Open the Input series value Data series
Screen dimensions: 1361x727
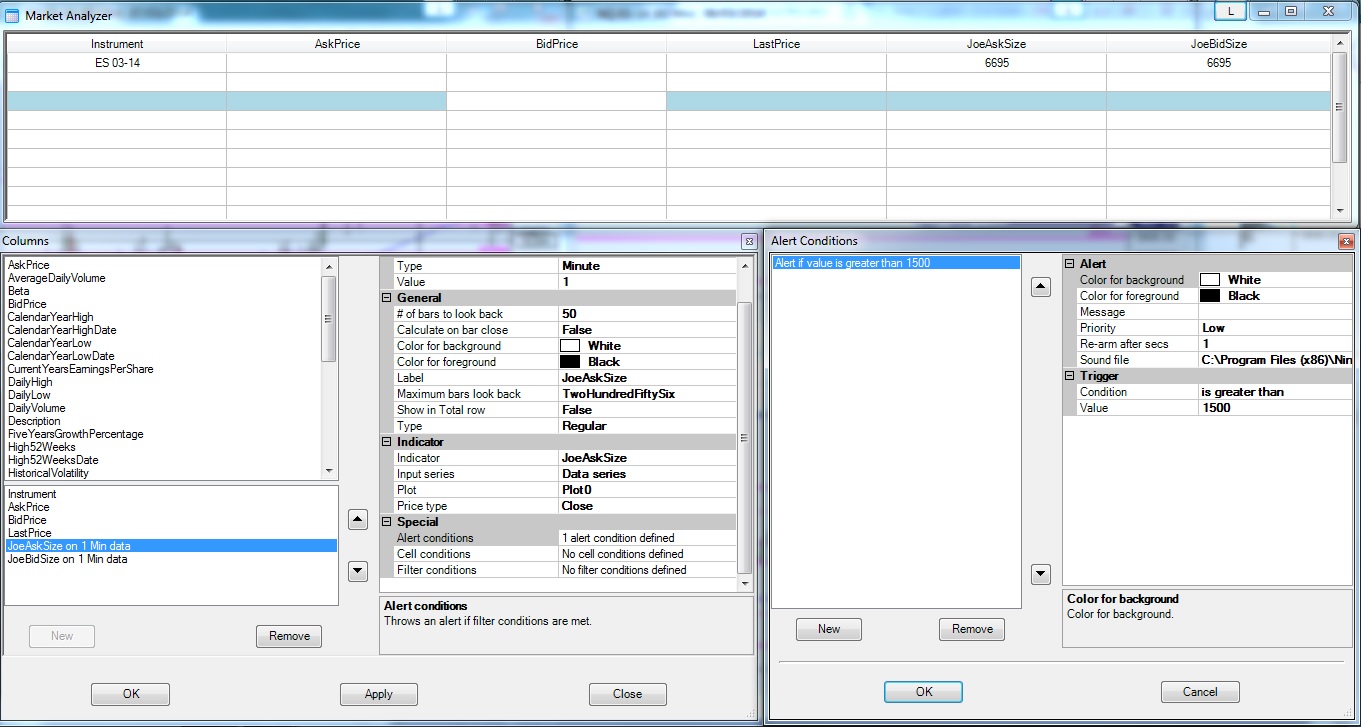click(647, 474)
